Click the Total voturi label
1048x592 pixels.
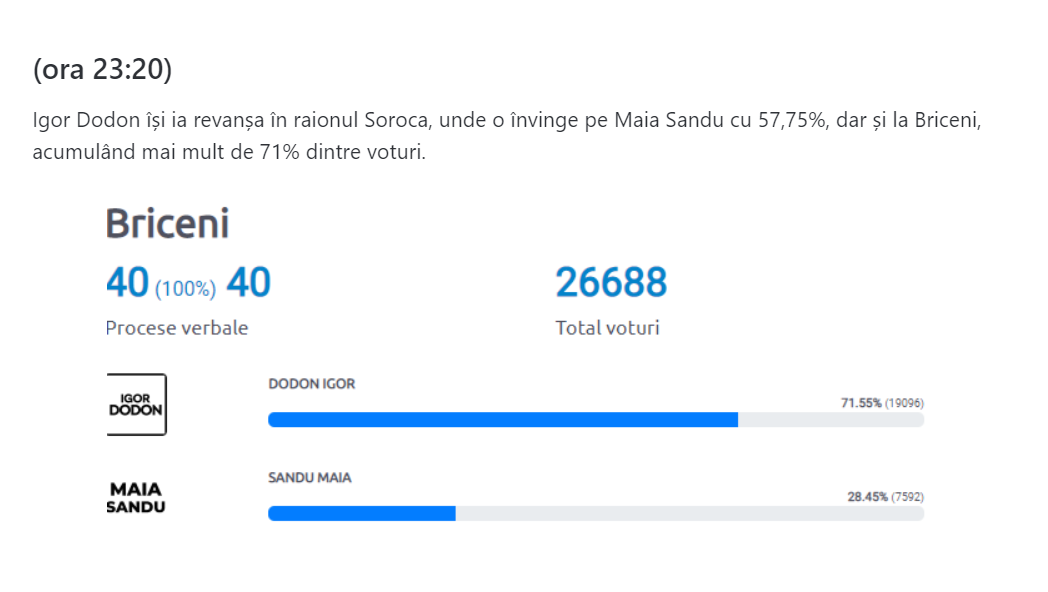pyautogui.click(x=607, y=328)
